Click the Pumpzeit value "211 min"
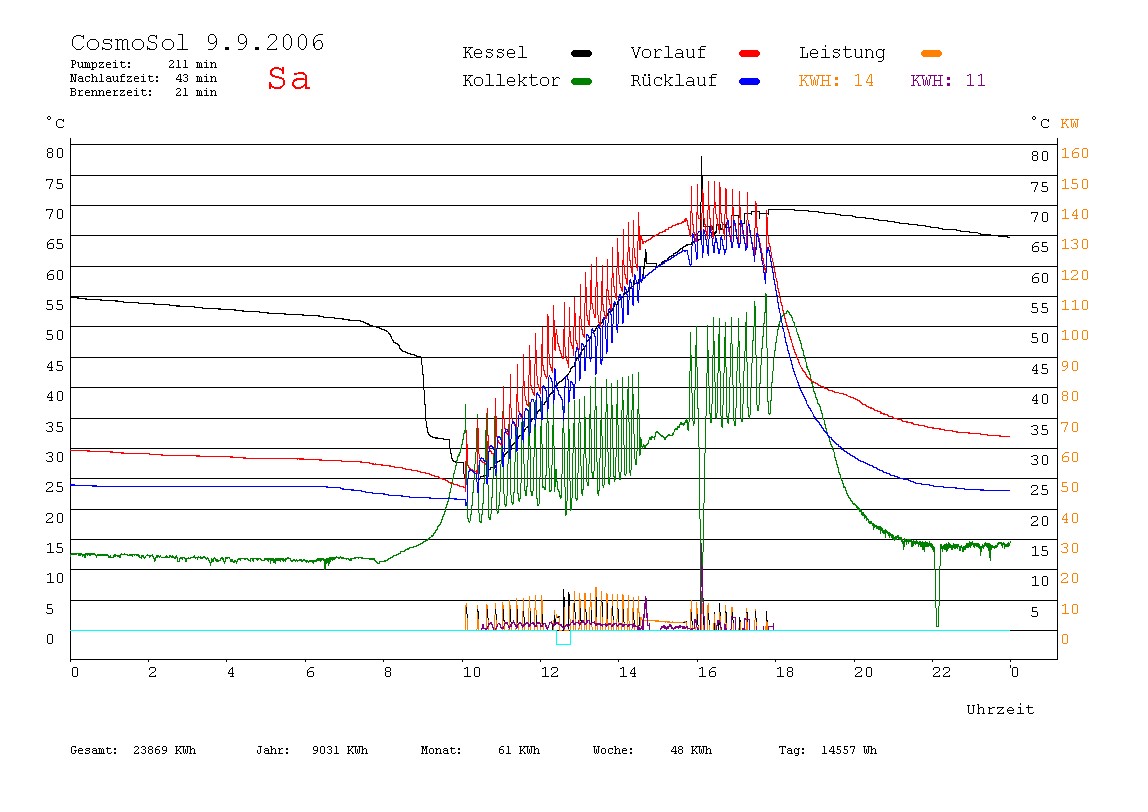Screen dimensions: 1148x812 pyautogui.click(x=193, y=64)
